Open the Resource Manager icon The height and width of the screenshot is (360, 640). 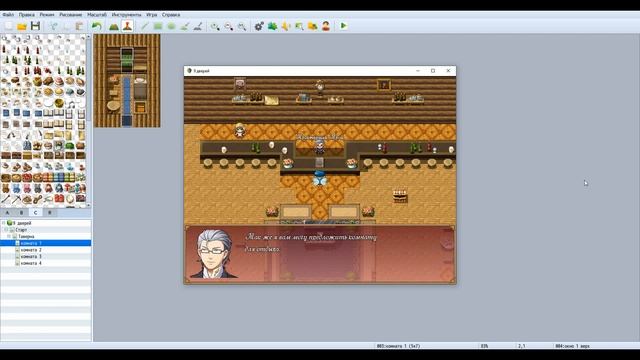[313, 26]
